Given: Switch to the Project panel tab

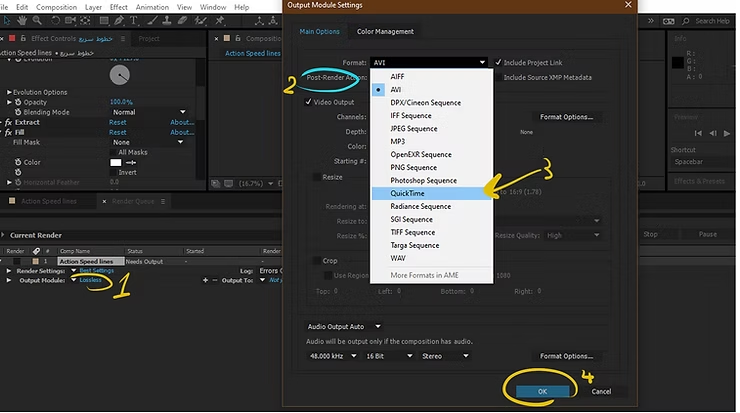Looking at the screenshot, I should point(149,39).
